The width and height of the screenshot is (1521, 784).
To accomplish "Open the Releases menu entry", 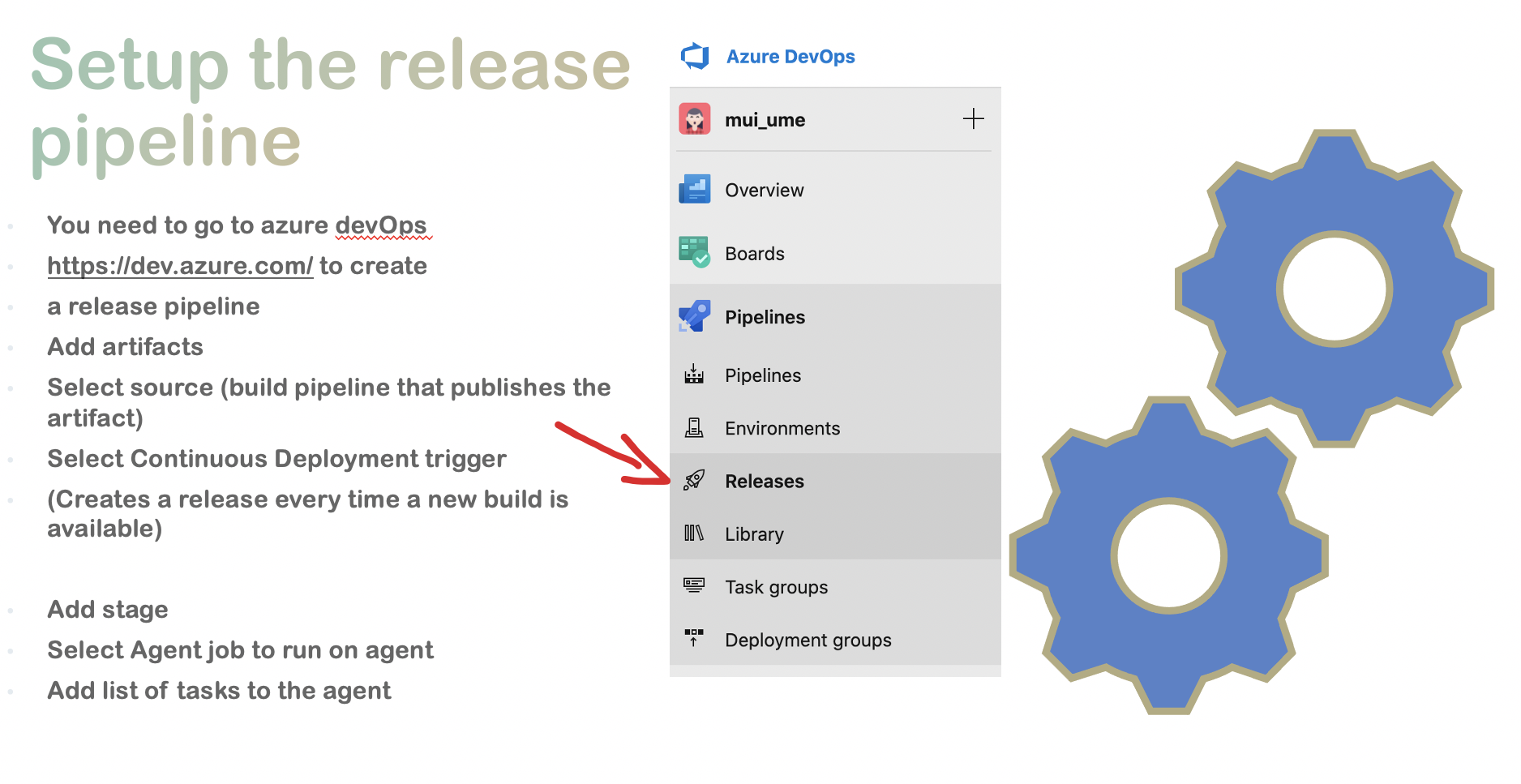I will [x=765, y=482].
